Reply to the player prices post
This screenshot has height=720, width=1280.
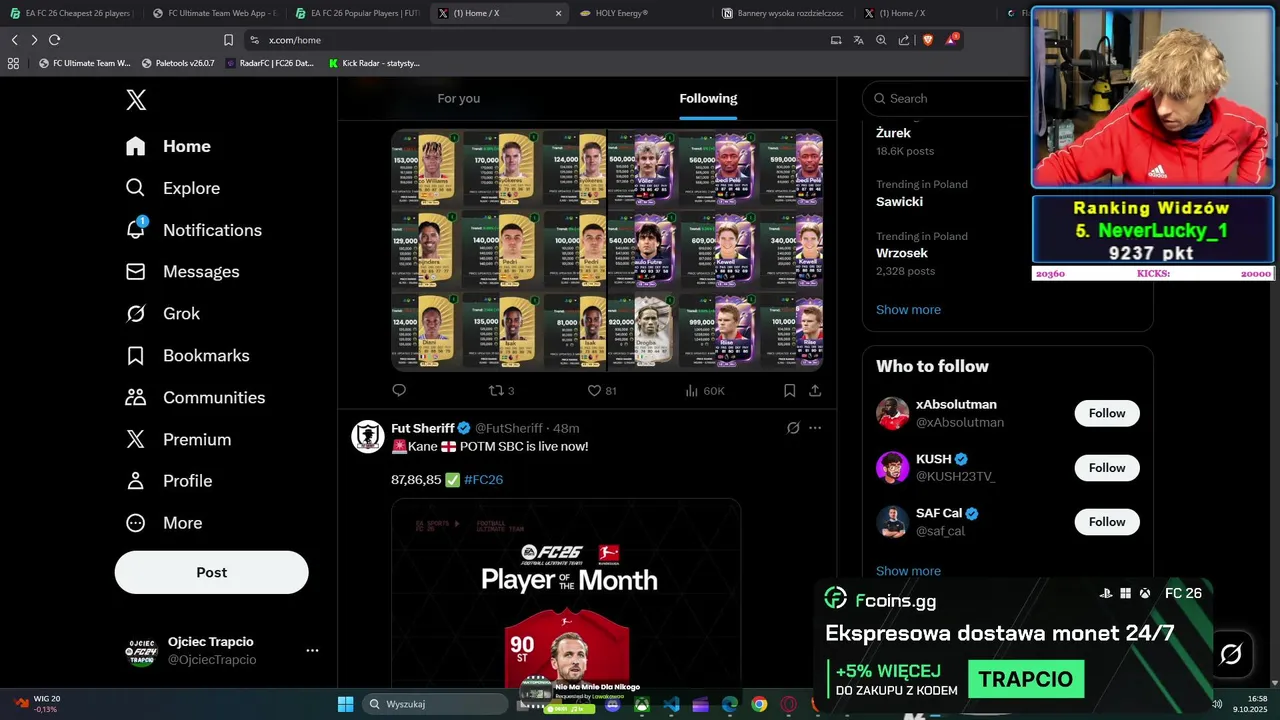[399, 390]
